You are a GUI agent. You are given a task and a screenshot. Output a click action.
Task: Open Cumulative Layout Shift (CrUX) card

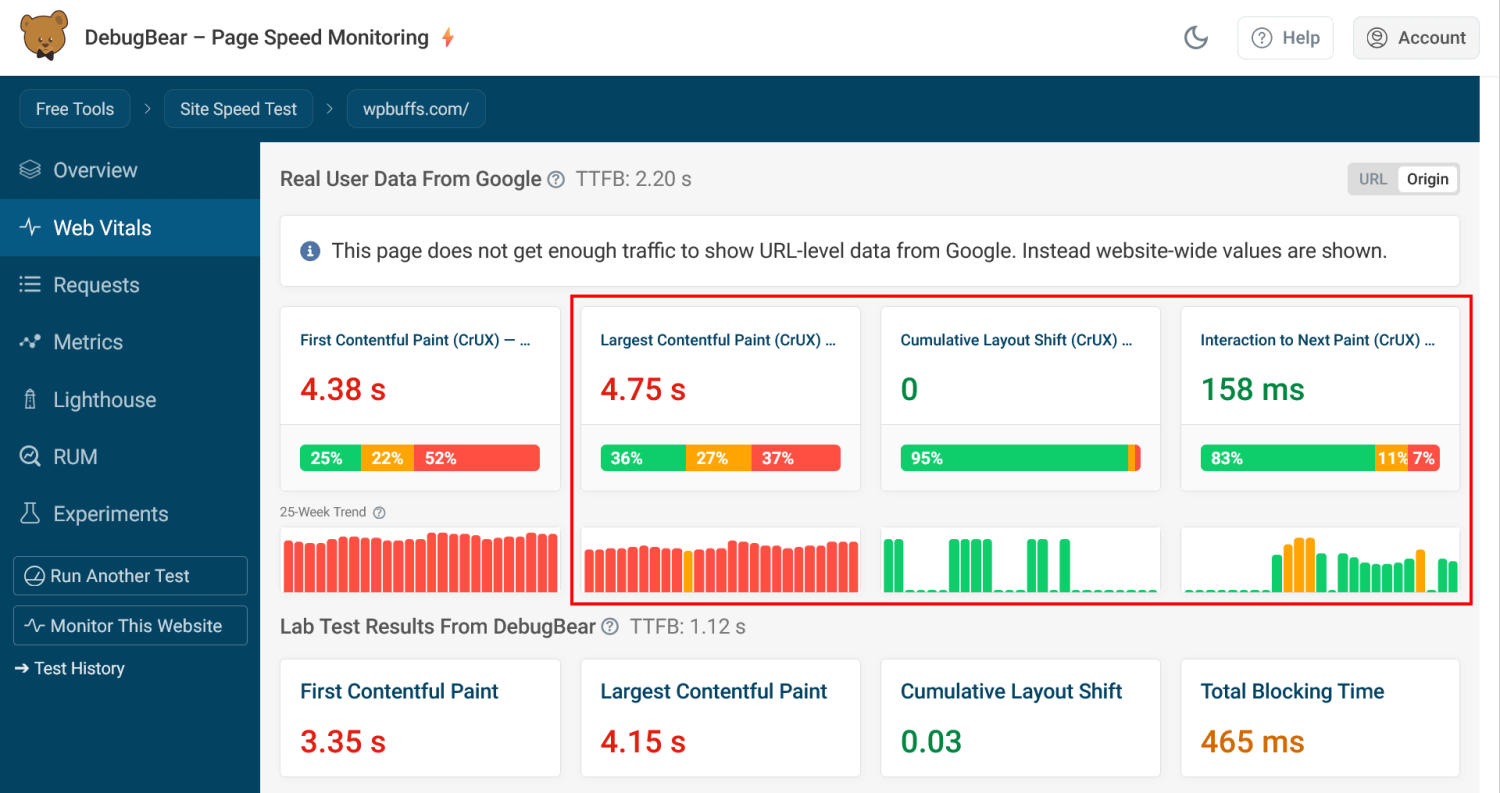1020,398
